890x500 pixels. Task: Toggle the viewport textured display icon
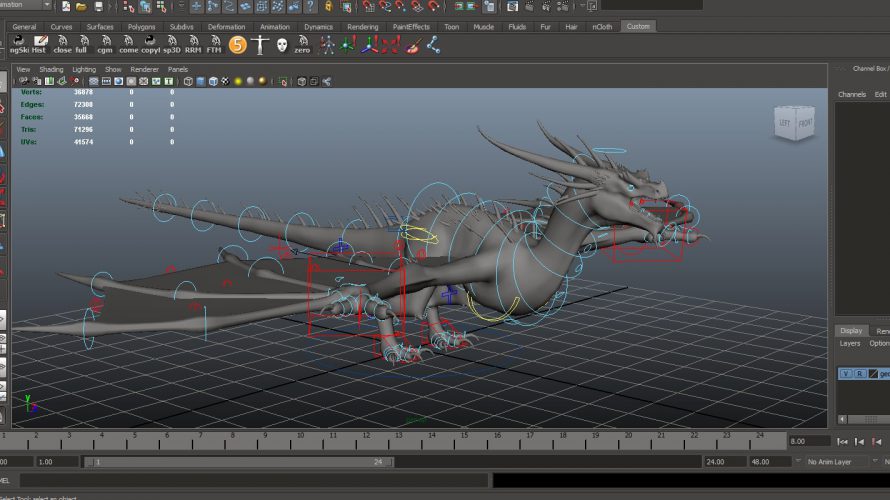click(226, 81)
